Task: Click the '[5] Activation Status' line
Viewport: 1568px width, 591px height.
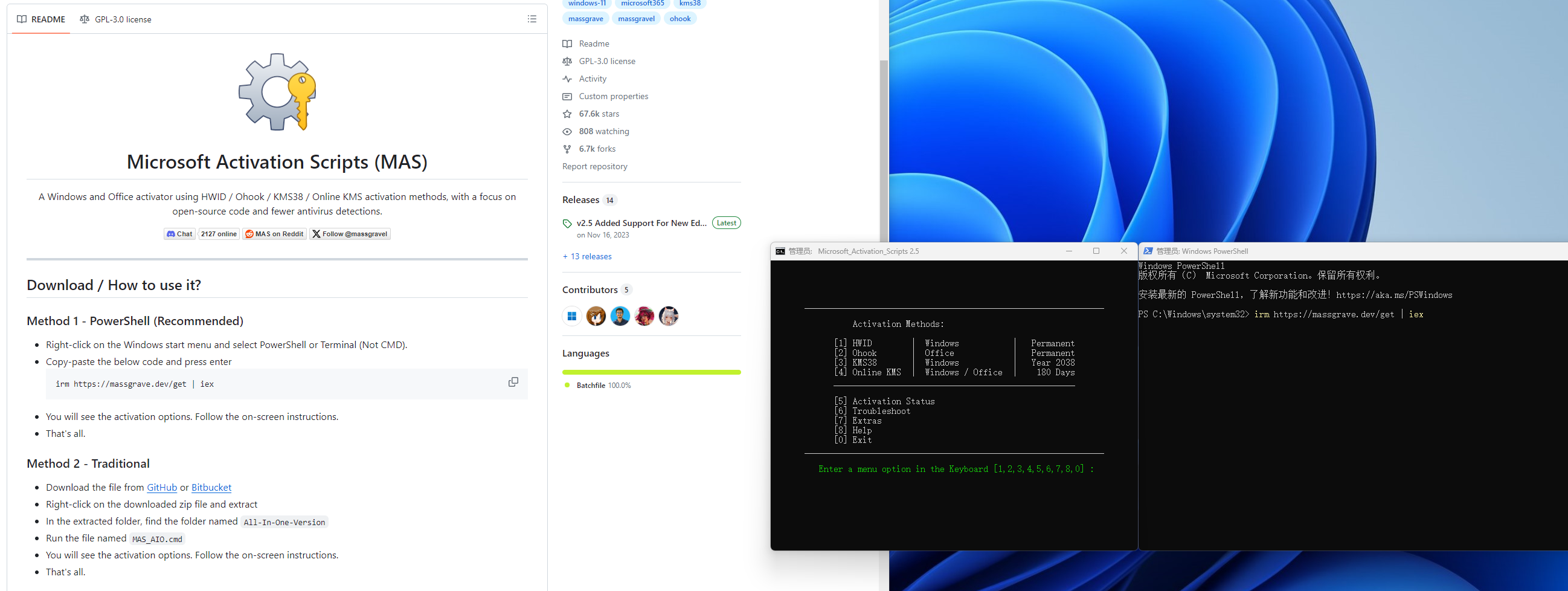Action: (x=884, y=401)
